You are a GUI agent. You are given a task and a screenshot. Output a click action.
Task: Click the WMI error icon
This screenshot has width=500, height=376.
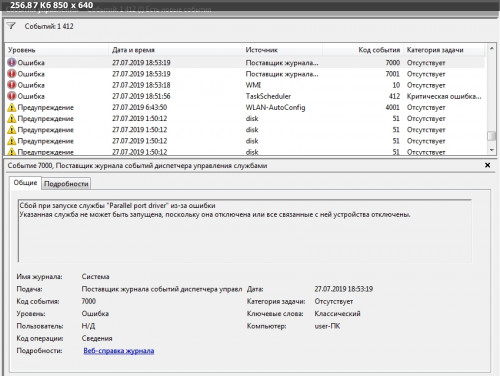(12, 85)
